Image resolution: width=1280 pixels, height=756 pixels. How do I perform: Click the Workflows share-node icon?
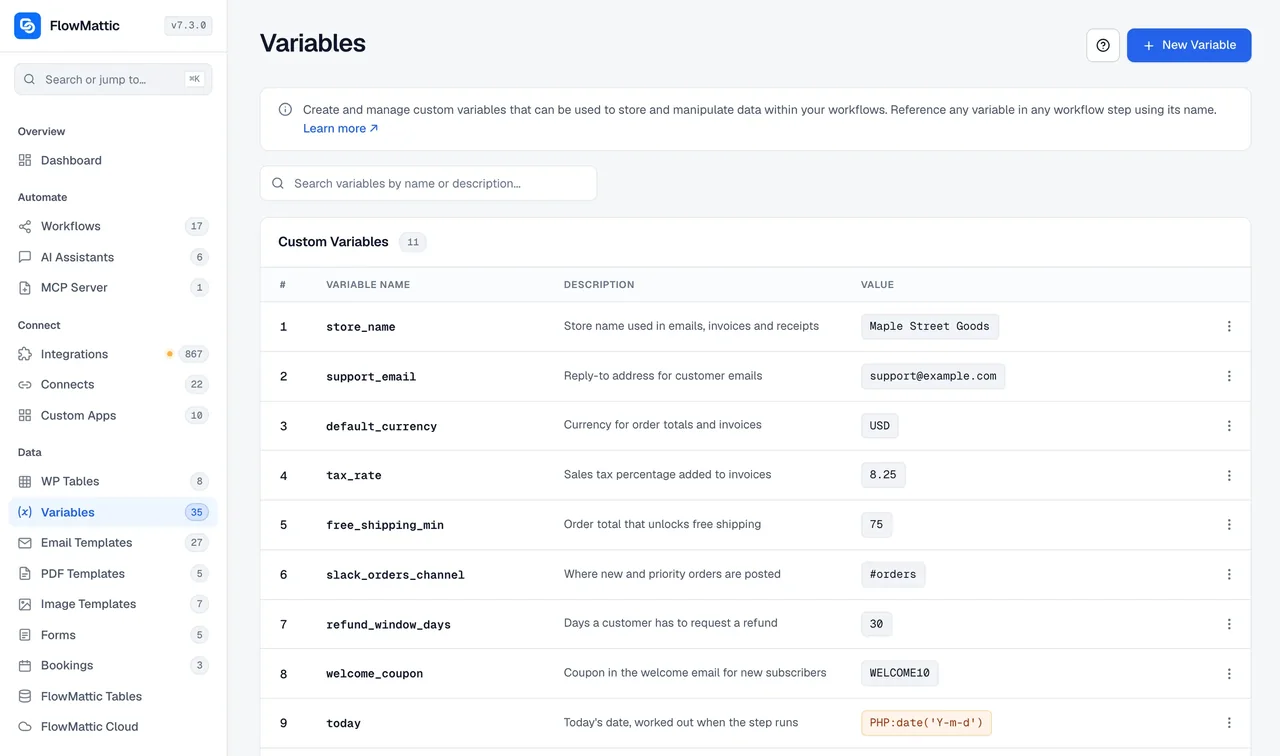[25, 226]
